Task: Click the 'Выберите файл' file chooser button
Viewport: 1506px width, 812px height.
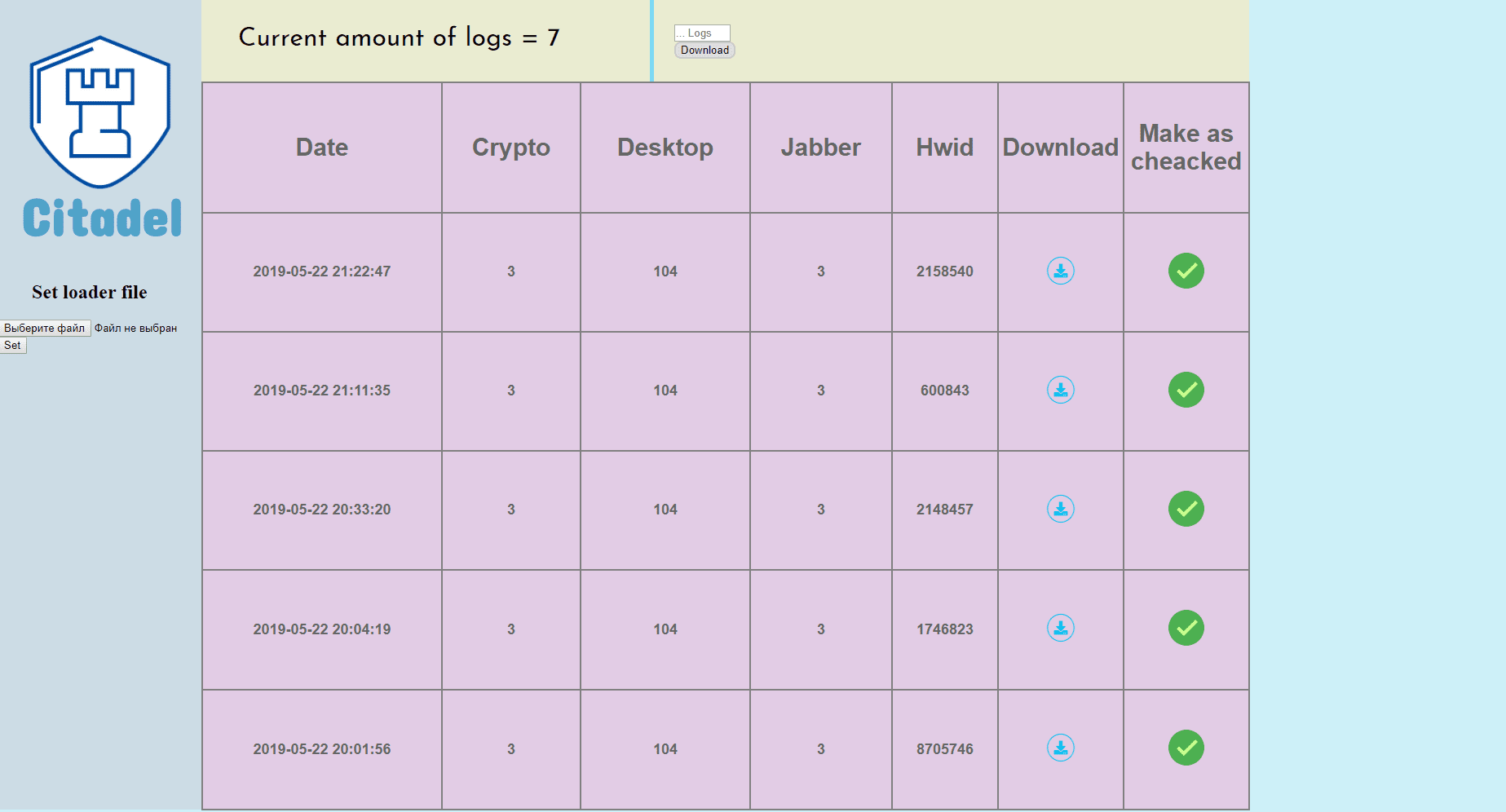Action: click(45, 328)
